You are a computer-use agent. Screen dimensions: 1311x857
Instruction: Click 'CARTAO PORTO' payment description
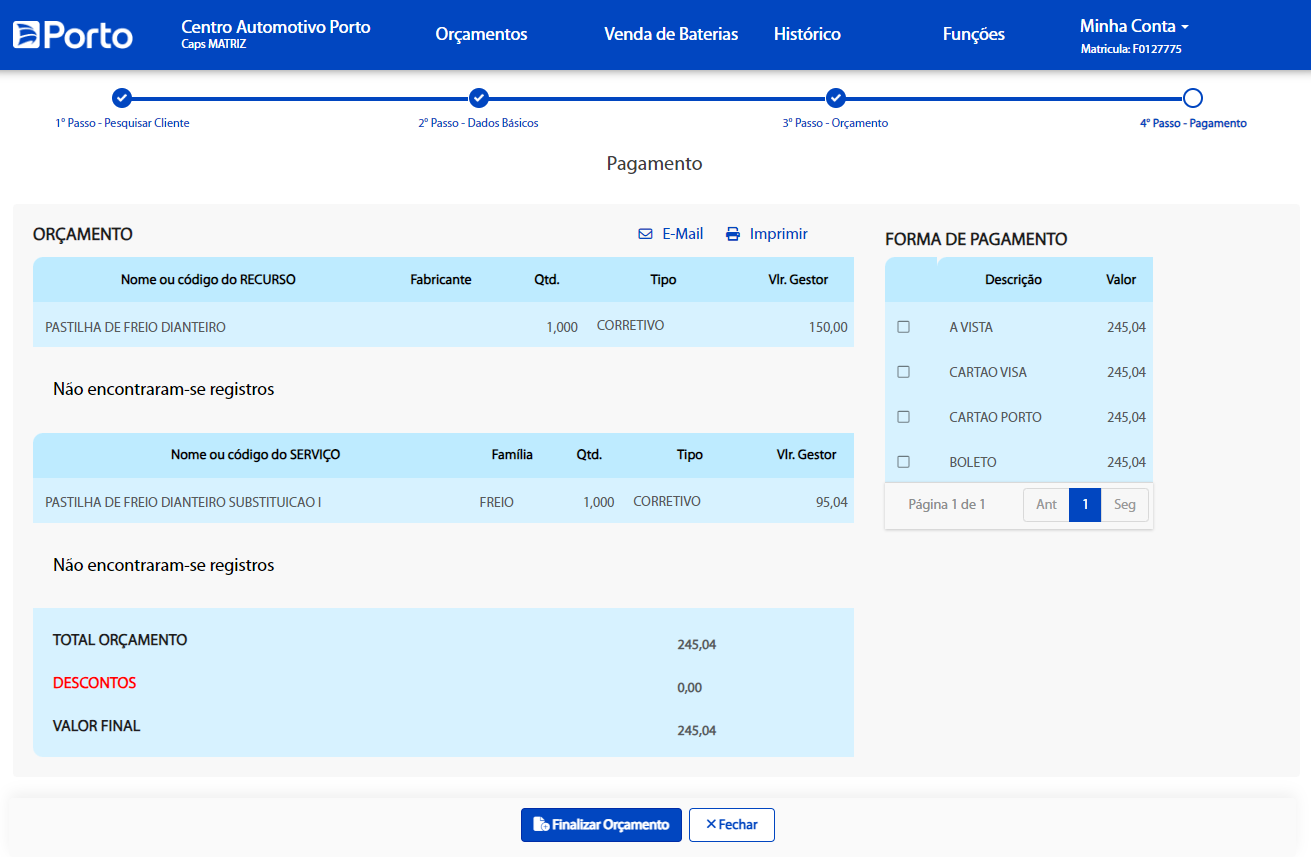[x=995, y=417]
